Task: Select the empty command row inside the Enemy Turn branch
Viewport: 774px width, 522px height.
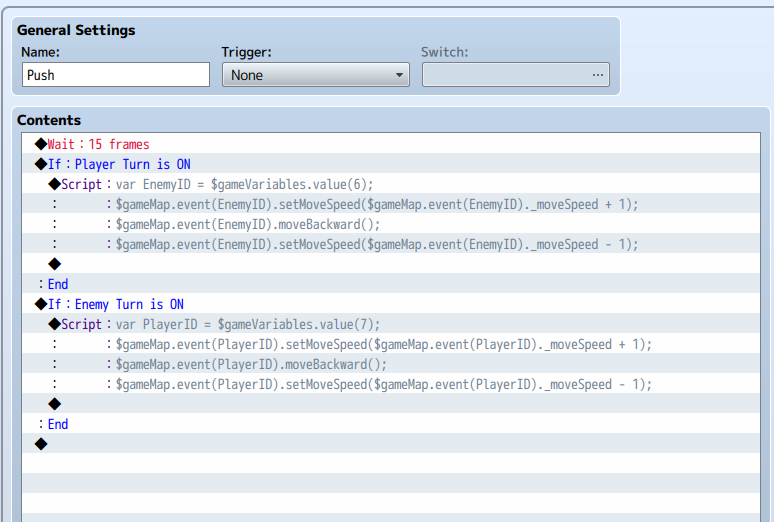Action: coord(391,404)
